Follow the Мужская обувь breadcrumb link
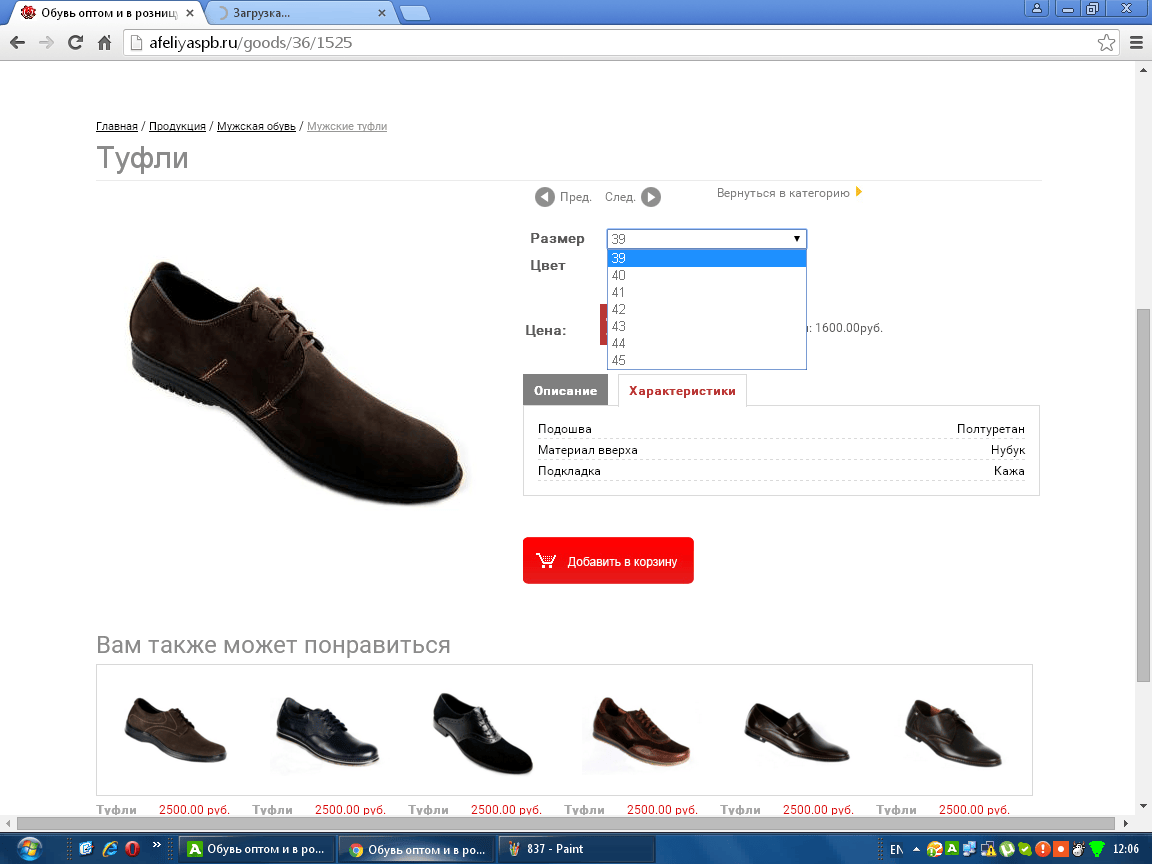 click(x=256, y=126)
